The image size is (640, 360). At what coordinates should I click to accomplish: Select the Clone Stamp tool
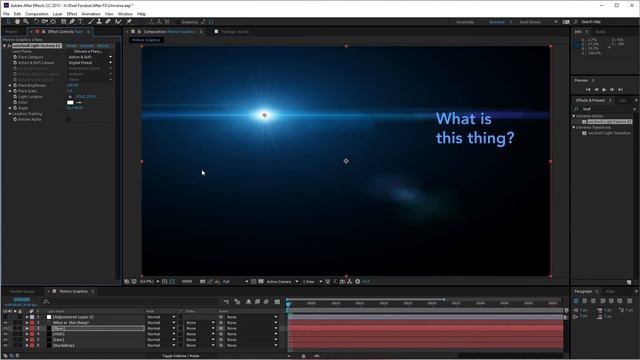pyautogui.click(x=99, y=22)
